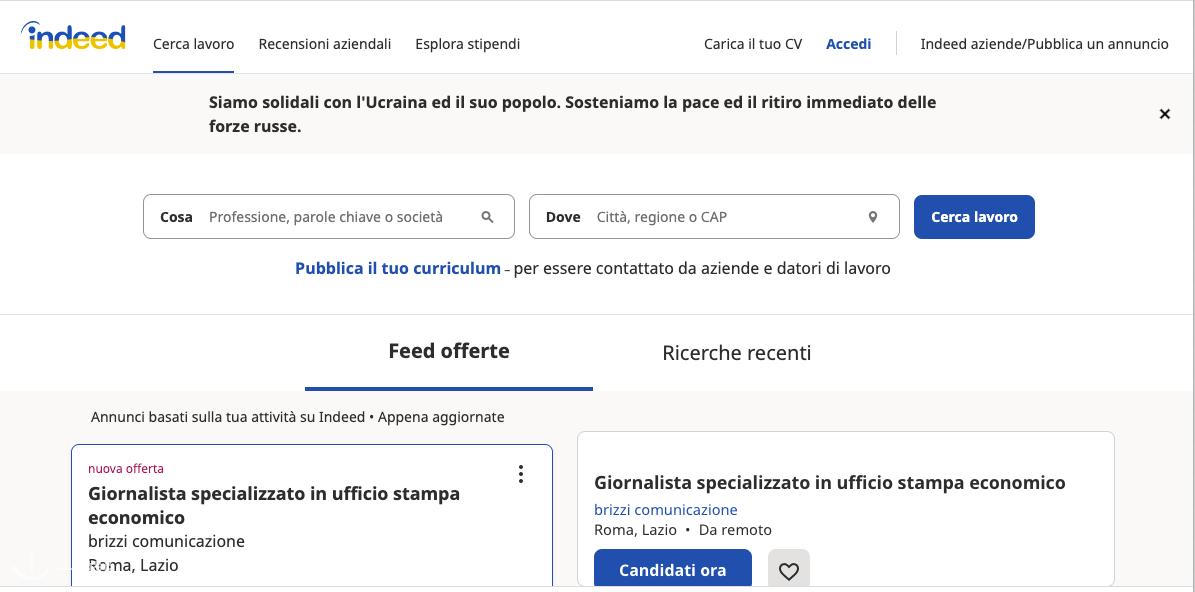Click Accedi to sign in
The image size is (1195, 592).
(x=848, y=44)
